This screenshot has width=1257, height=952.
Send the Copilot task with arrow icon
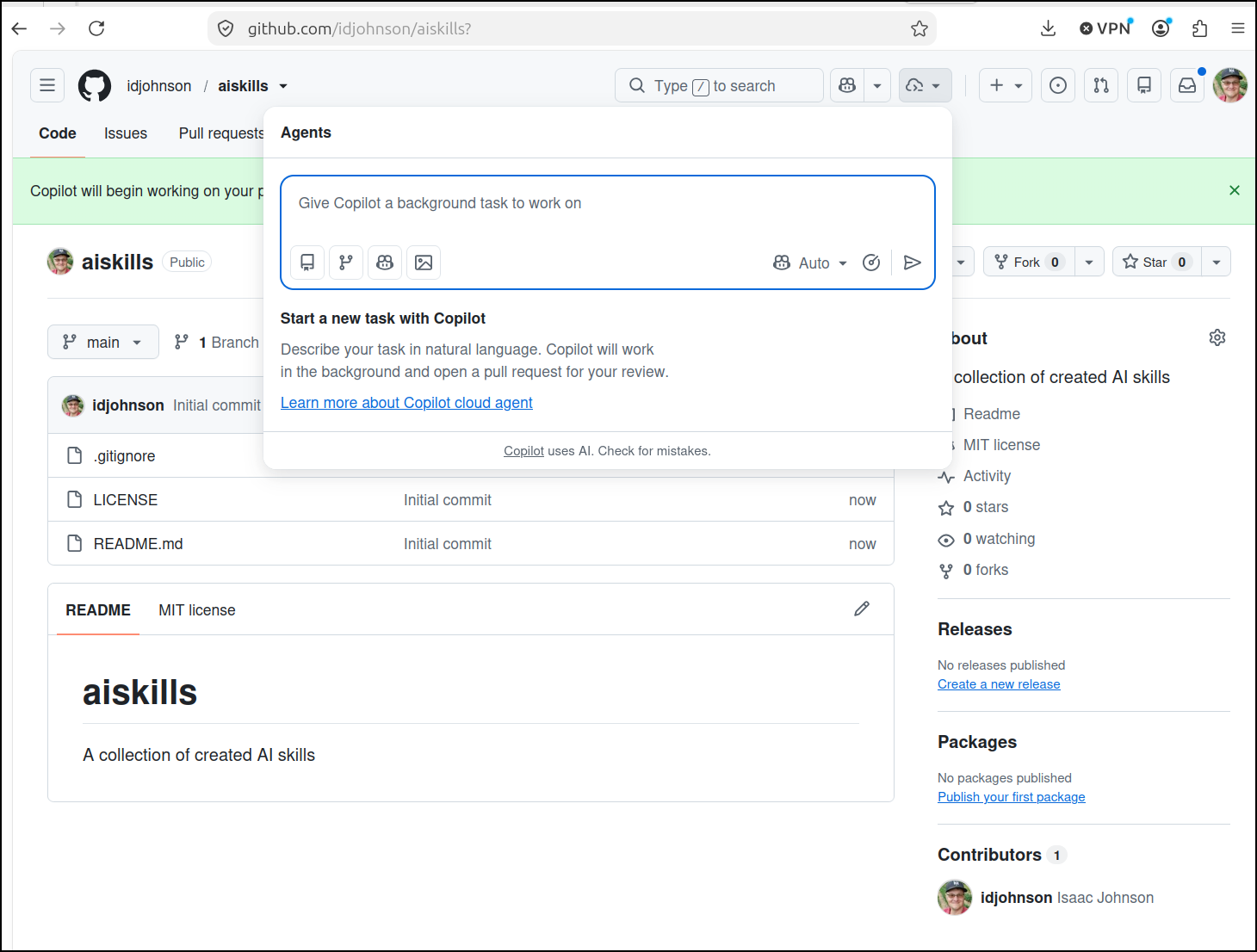913,263
